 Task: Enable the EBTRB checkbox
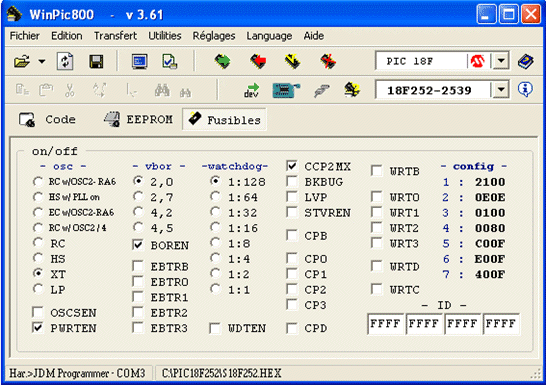tap(138, 266)
